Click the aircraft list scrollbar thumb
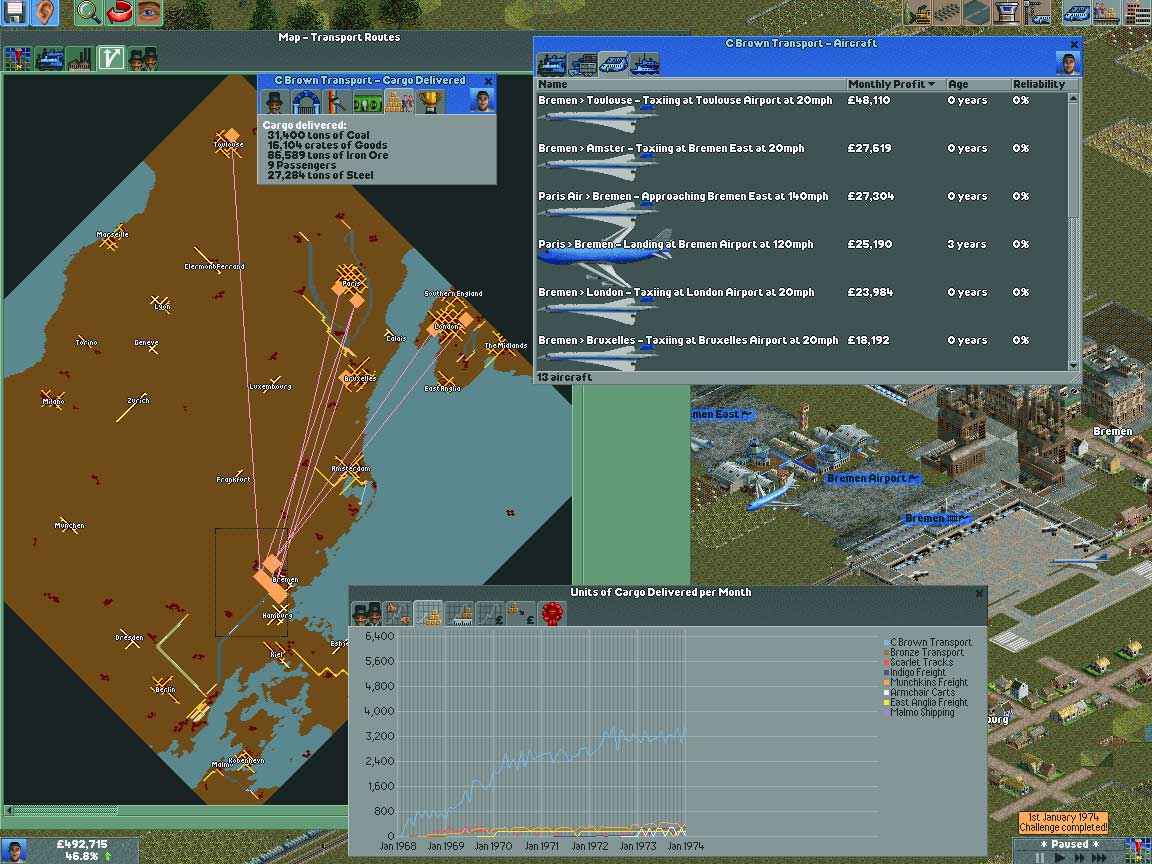Viewport: 1152px width, 864px height. (1073, 160)
